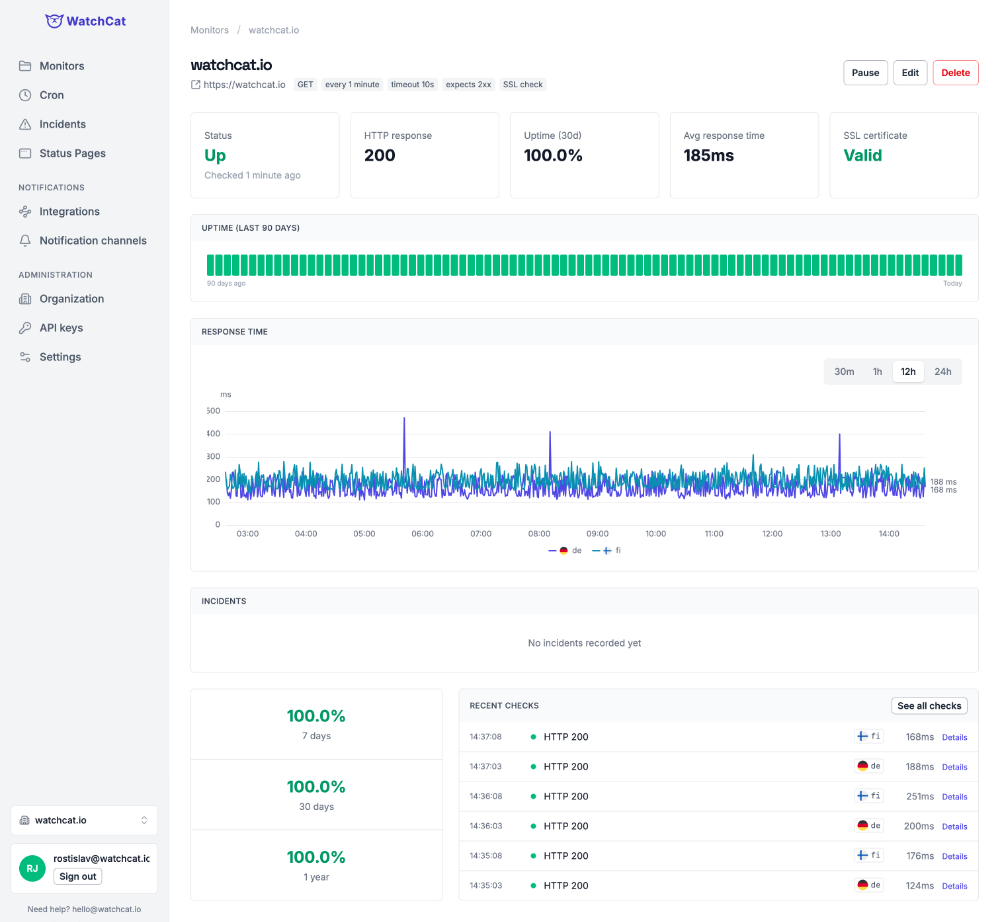
Task: Click Monitors breadcrumb link
Action: click(x=209, y=30)
